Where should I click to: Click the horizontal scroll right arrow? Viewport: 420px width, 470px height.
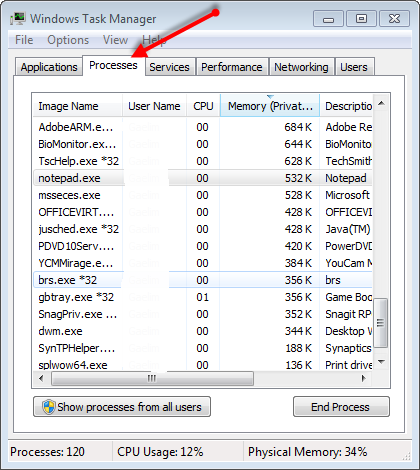(x=364, y=378)
